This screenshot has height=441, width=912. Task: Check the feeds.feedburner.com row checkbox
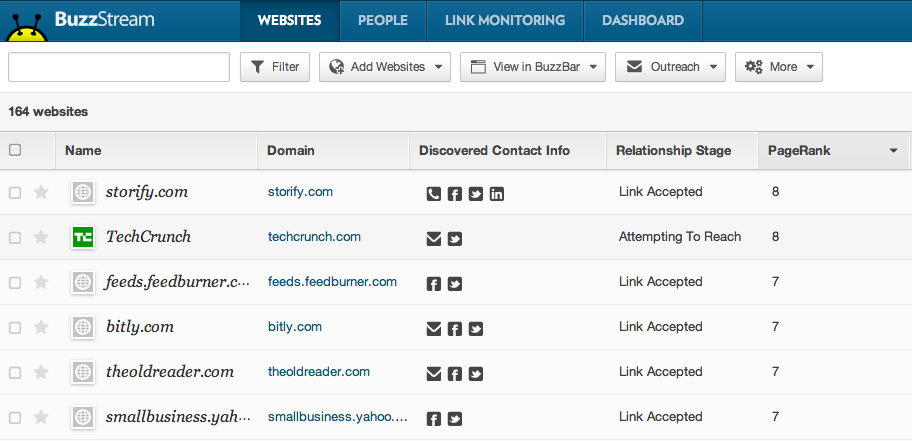point(15,283)
